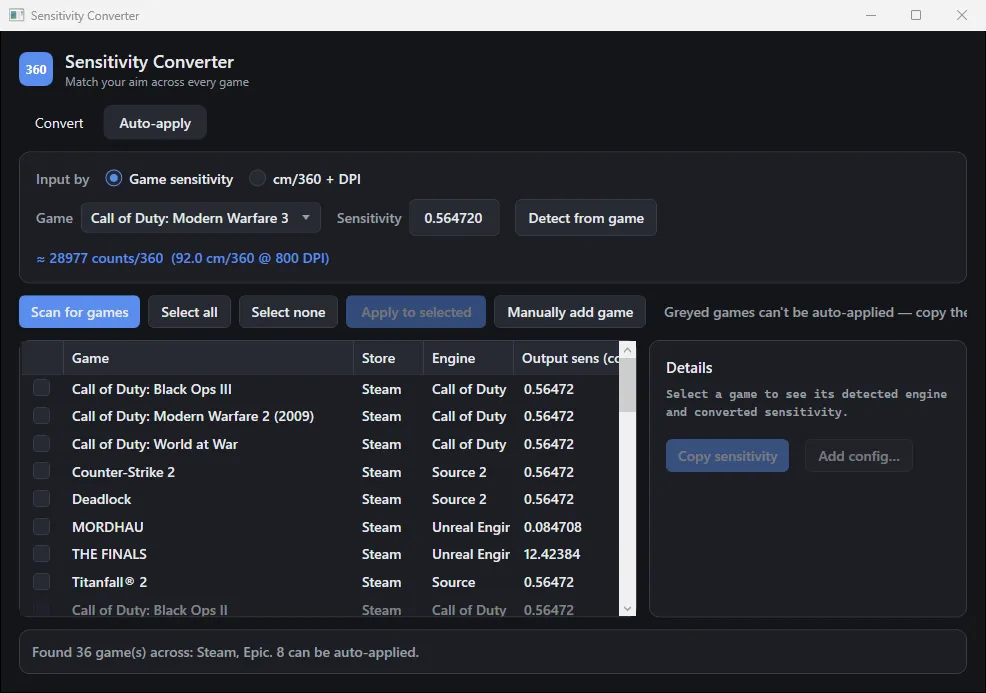This screenshot has width=986, height=693.
Task: Click the Output sens column header
Action: pyautogui.click(x=567, y=358)
